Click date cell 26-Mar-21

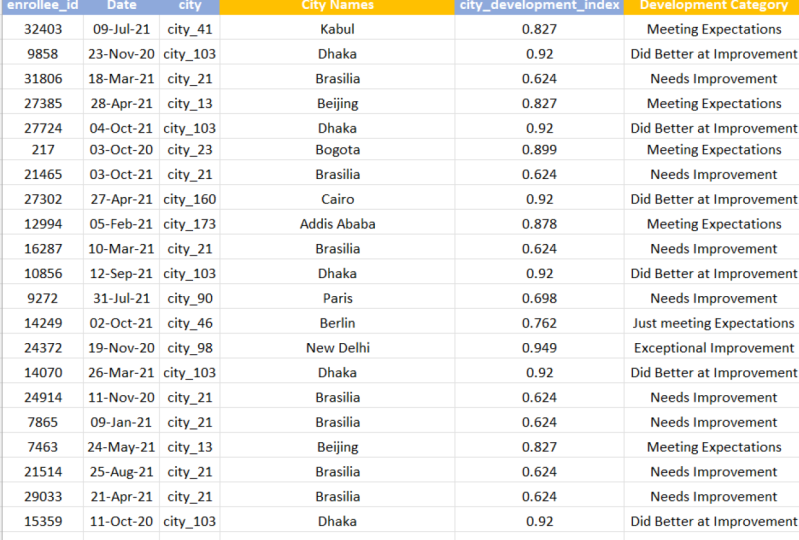122,373
